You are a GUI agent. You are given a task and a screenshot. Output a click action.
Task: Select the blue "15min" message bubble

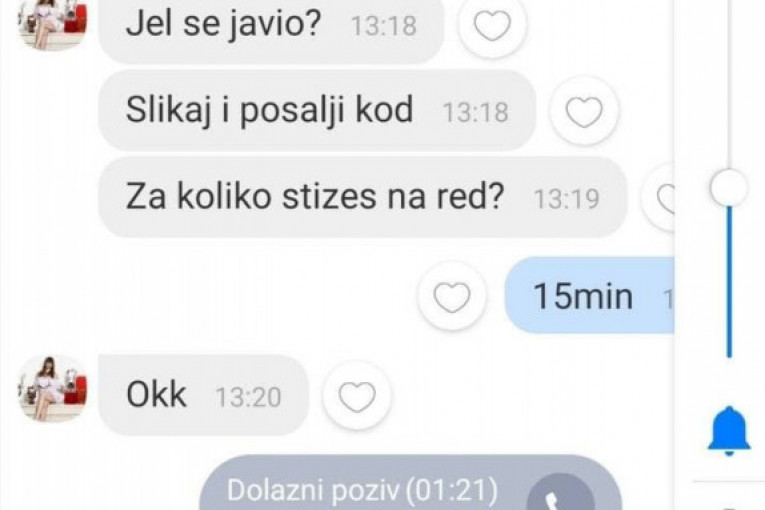(589, 295)
